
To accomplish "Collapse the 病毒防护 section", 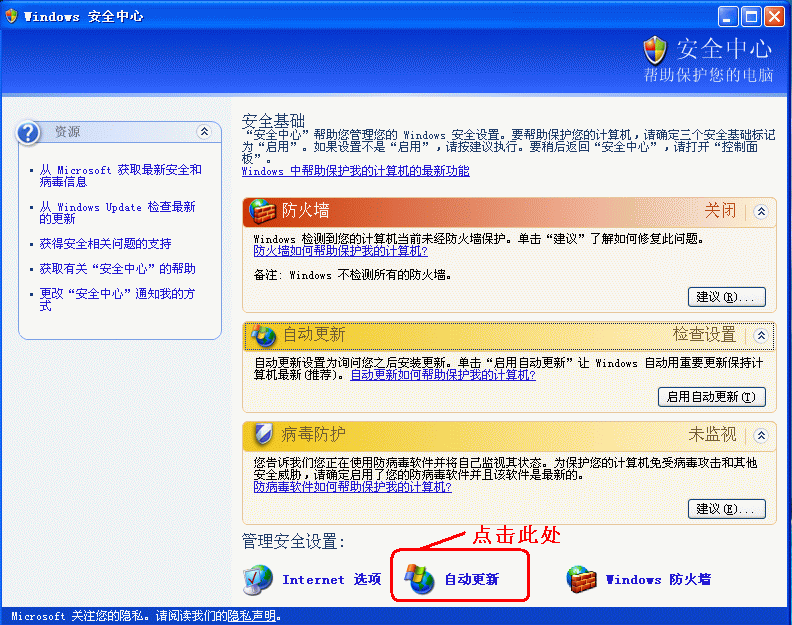I will (761, 435).
